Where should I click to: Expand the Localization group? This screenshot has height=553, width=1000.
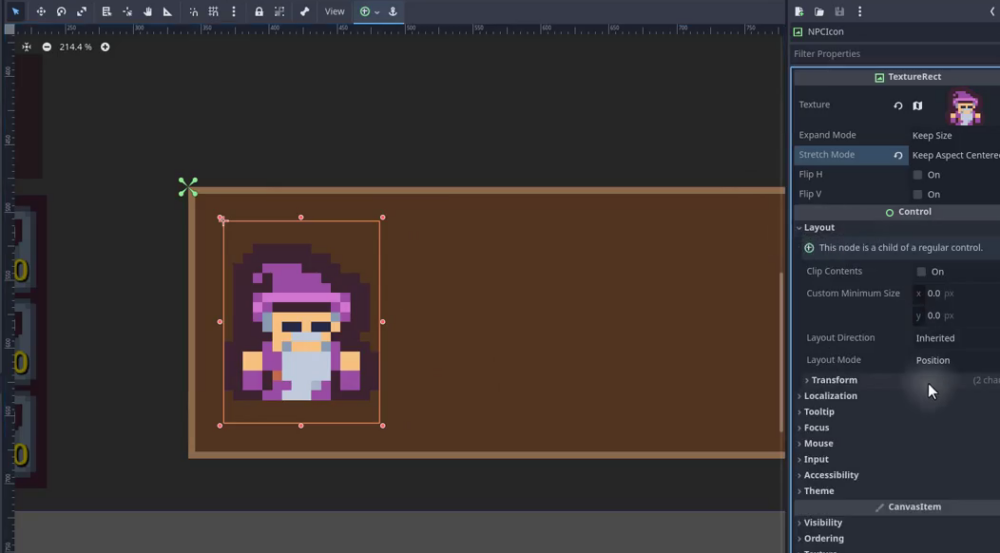tap(830, 396)
